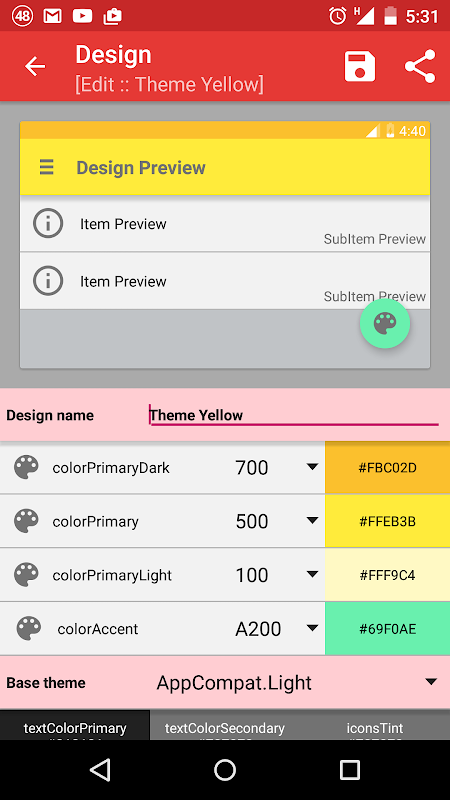Viewport: 450px width, 800px height.
Task: Select the iconsTint tab
Action: pos(375,725)
